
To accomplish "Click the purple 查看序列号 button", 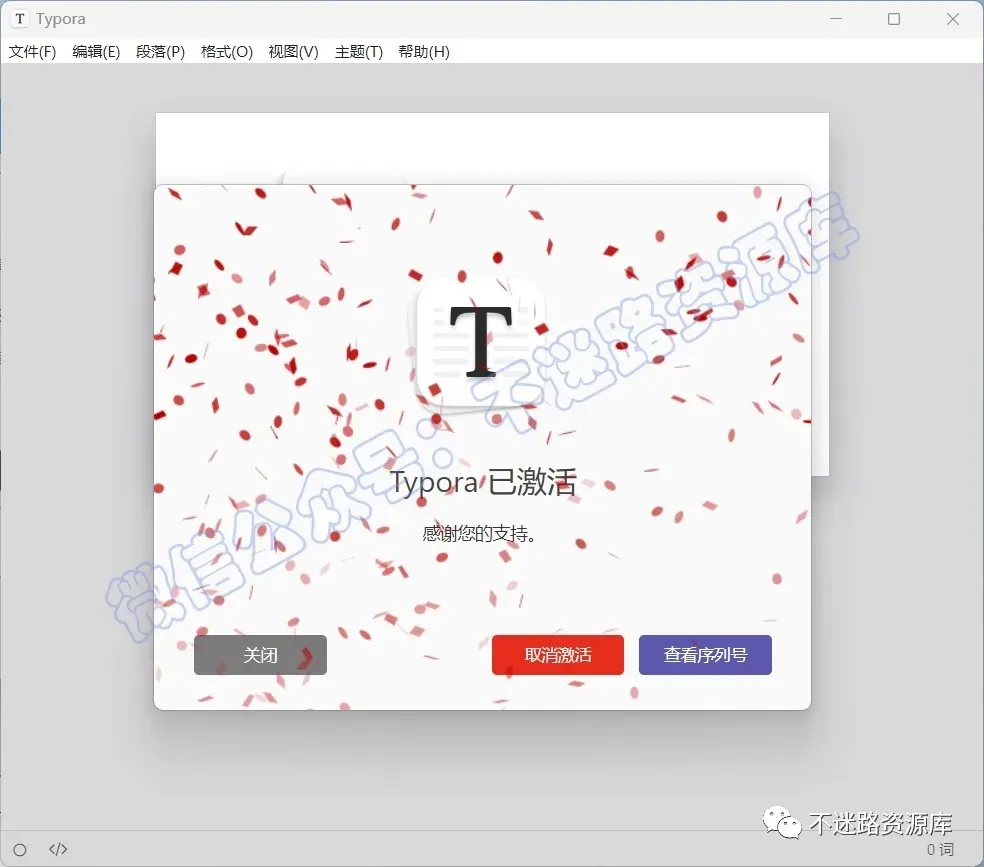I will [x=705, y=655].
